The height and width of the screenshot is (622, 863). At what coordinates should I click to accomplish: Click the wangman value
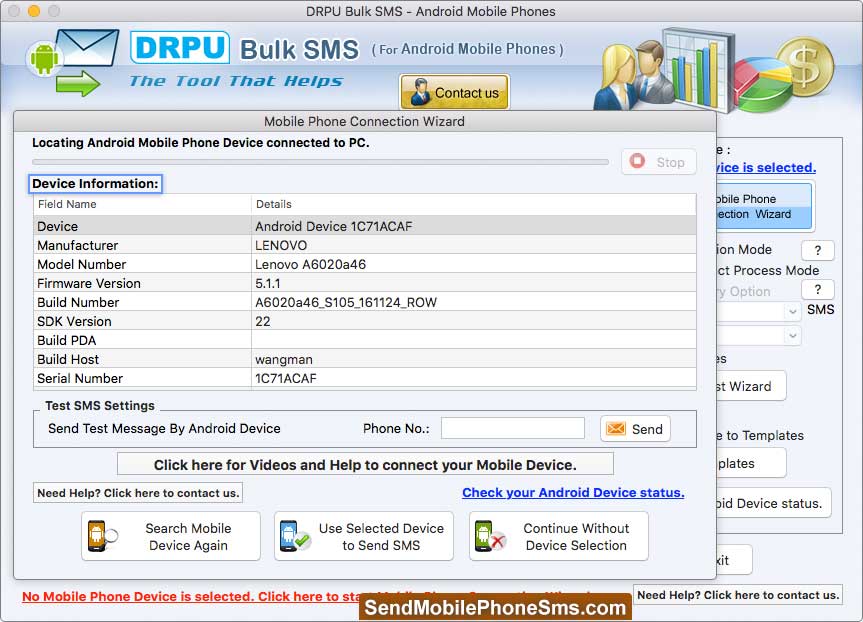click(x=283, y=359)
